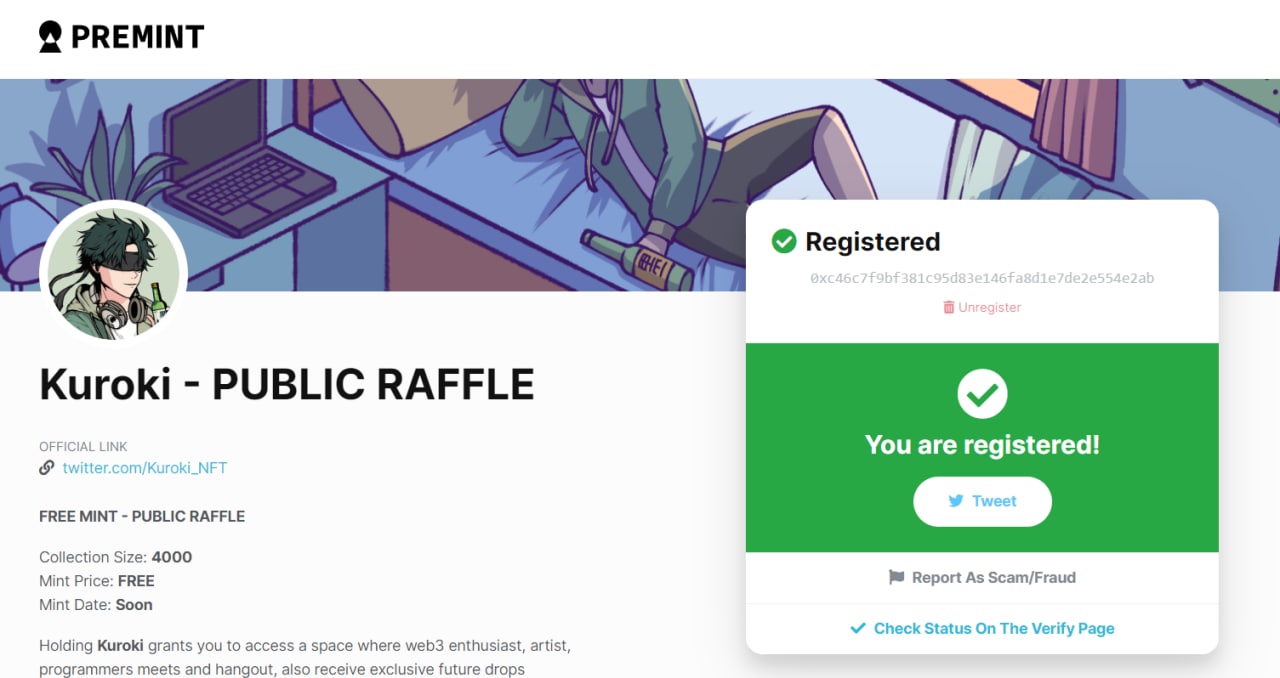This screenshot has height=678, width=1280.
Task: Open the twitter.com/Kuroki_NFT link
Action: tap(145, 468)
